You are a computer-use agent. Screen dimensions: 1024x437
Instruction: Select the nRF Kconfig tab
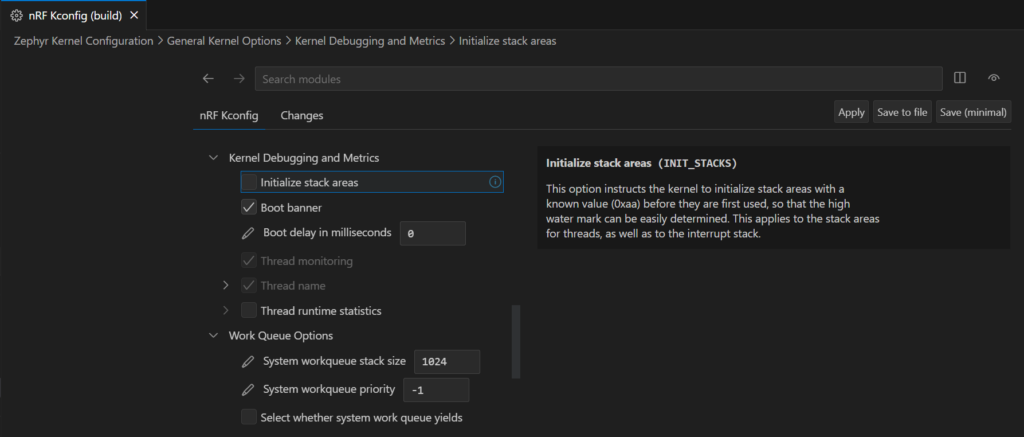tap(229, 115)
